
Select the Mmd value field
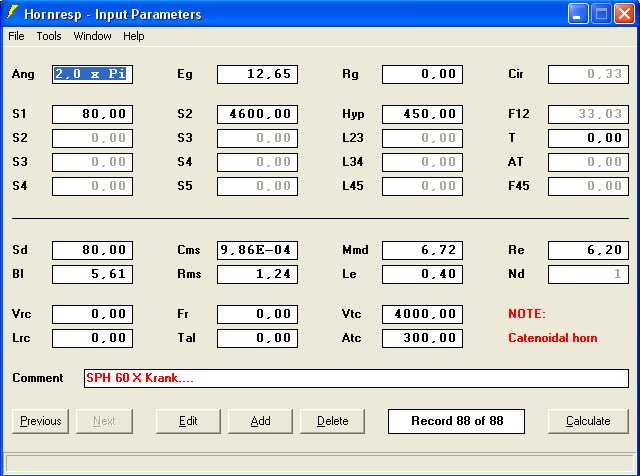(x=422, y=250)
